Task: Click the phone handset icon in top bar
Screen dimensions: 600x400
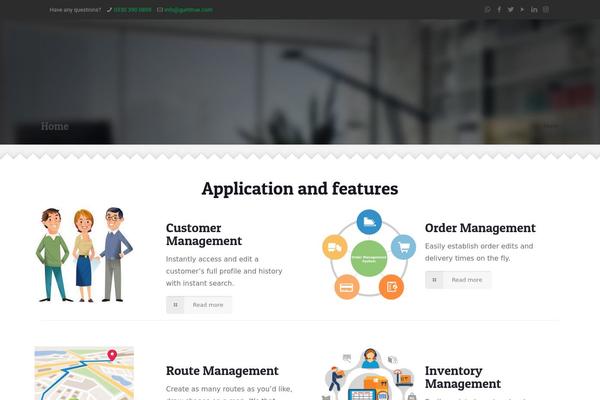Action: coord(109,10)
